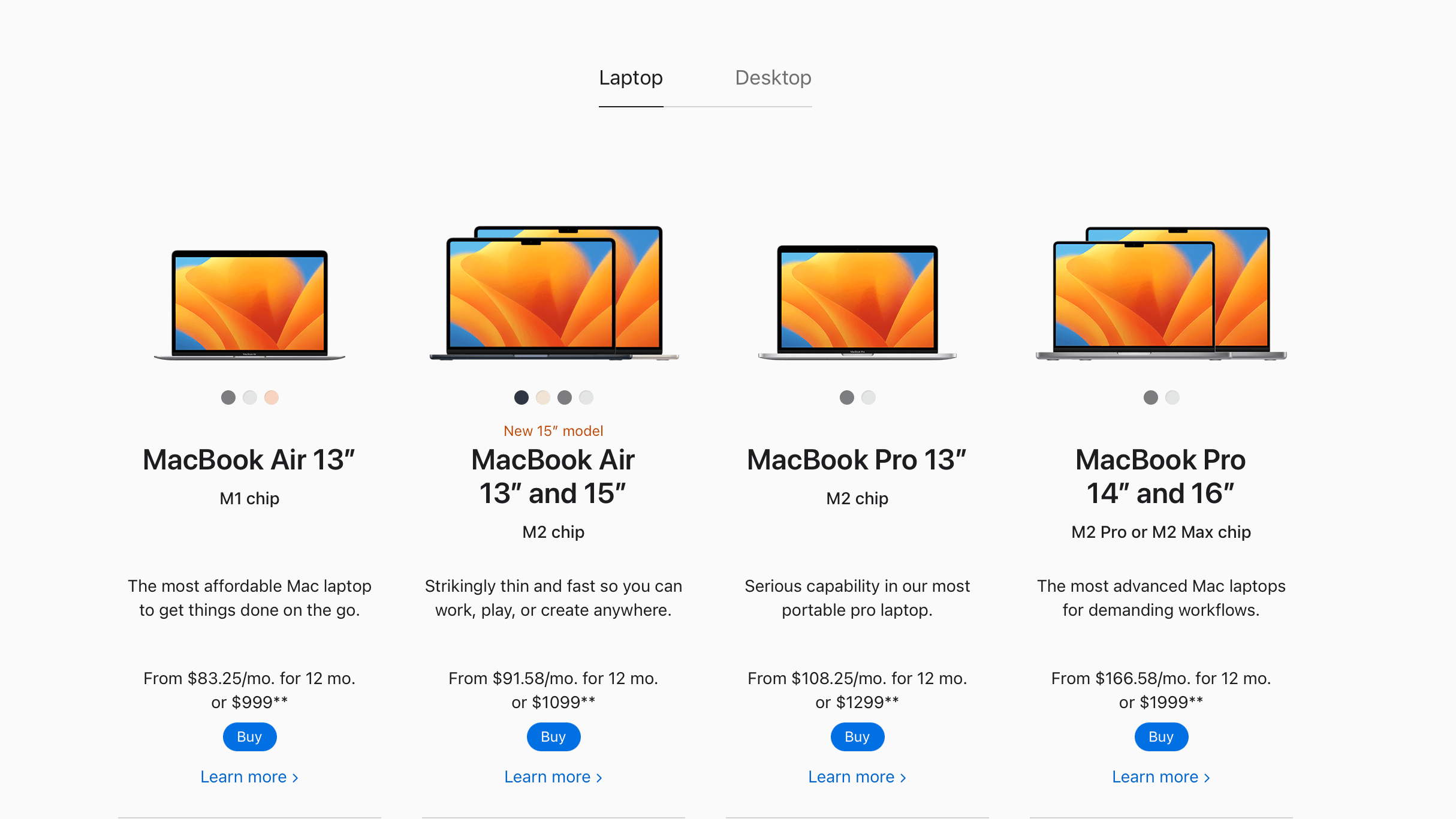1456x819 pixels.
Task: Follow Learn more link under MacBook Pro 13″
Action: 857,777
